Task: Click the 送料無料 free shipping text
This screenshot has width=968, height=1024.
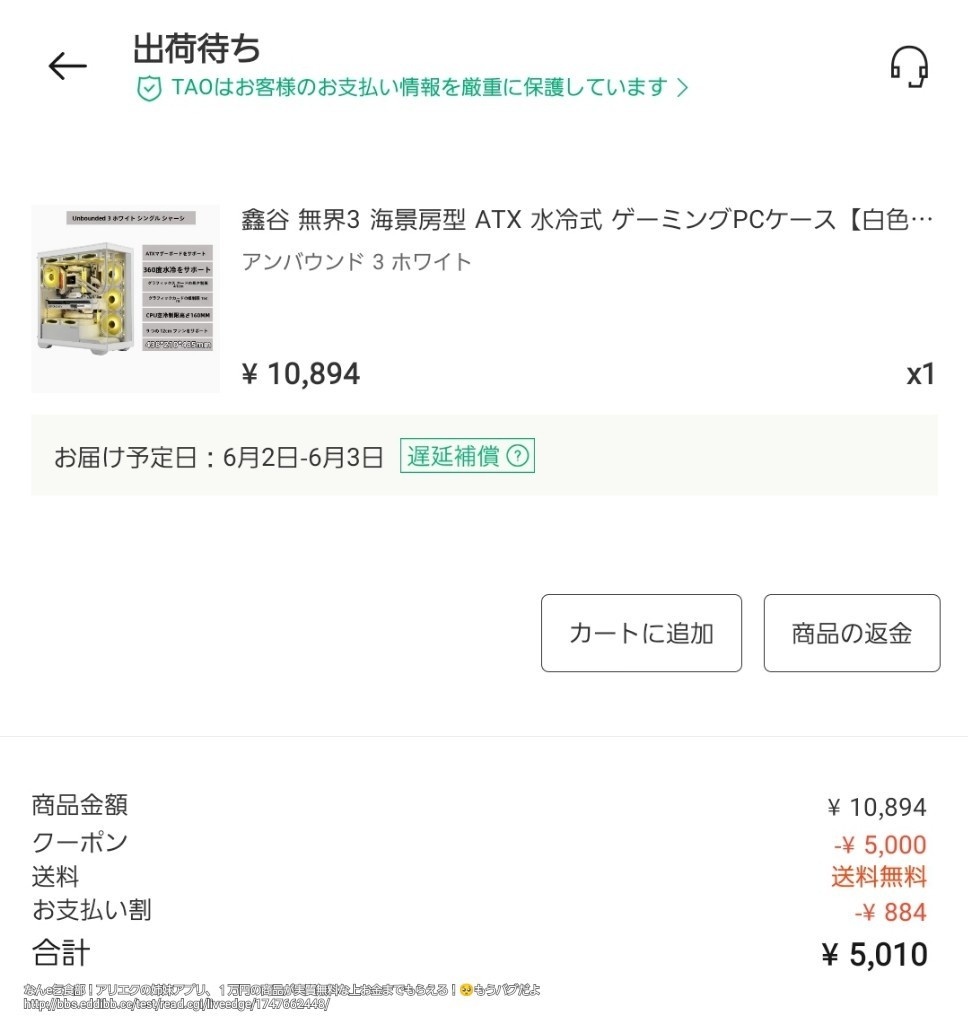Action: tap(878, 877)
